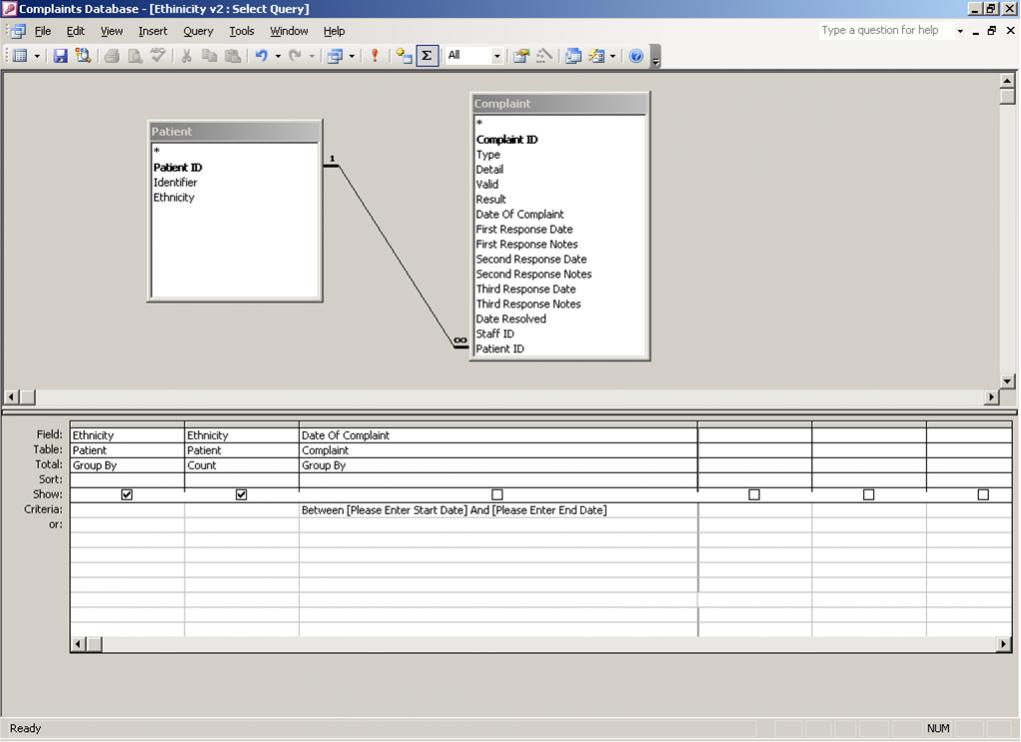Open the Edit menu
The height and width of the screenshot is (742, 1021).
pyautogui.click(x=76, y=31)
